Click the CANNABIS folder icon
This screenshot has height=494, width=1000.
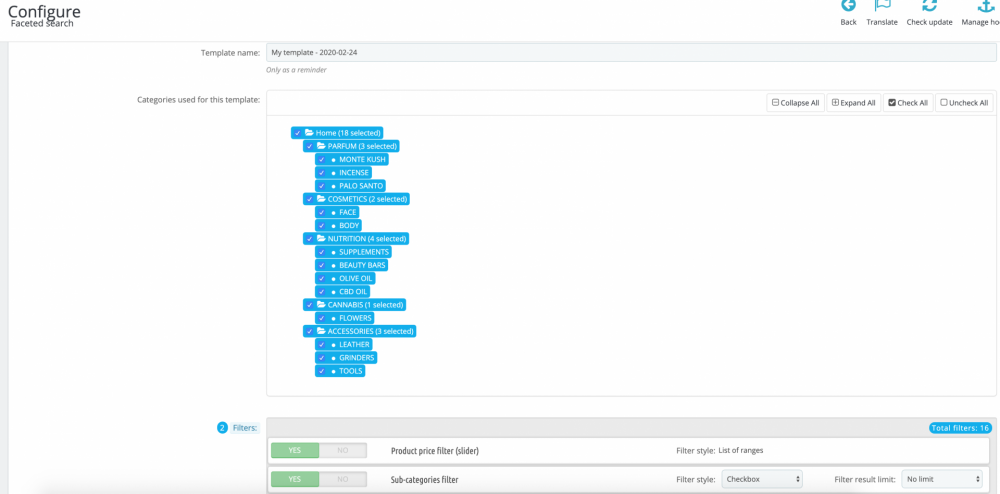tap(321, 305)
